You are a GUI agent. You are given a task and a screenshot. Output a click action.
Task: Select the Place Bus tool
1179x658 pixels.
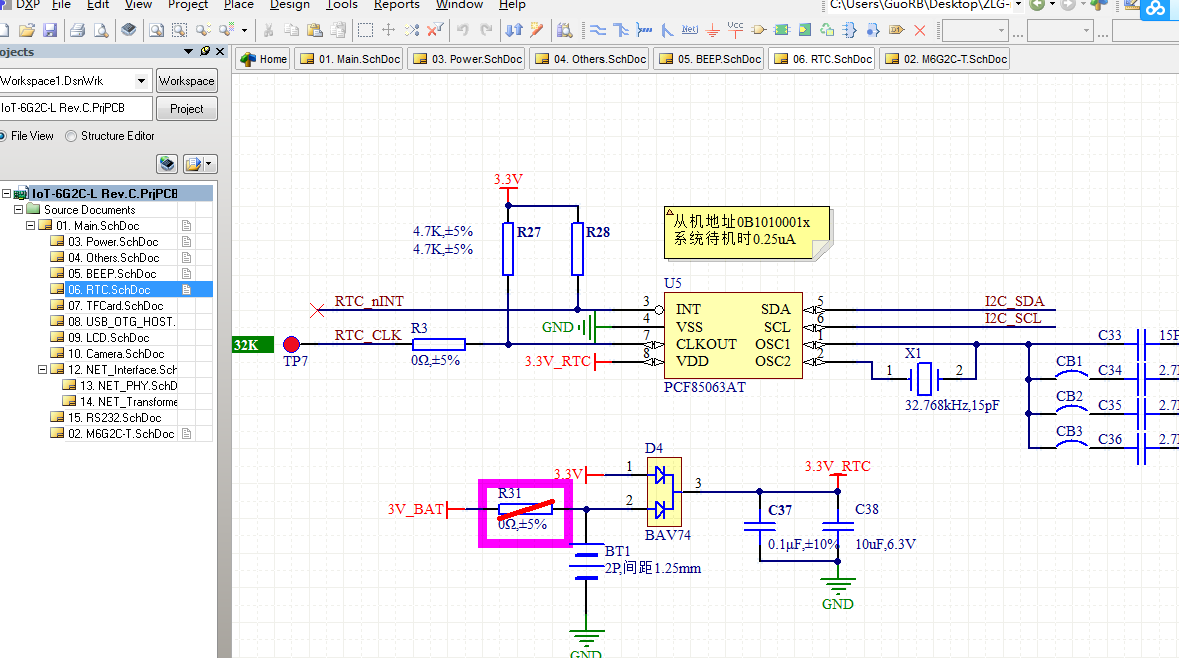[621, 30]
